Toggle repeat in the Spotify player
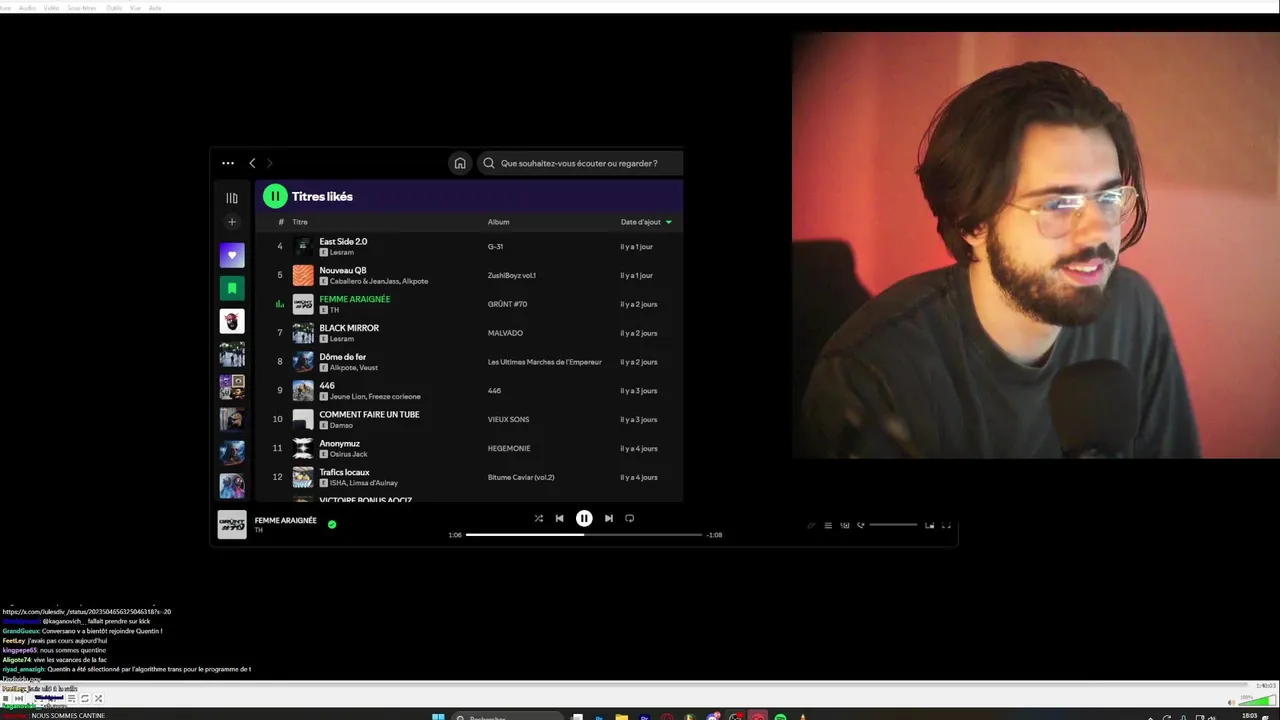The height and width of the screenshot is (720, 1280). [x=629, y=518]
